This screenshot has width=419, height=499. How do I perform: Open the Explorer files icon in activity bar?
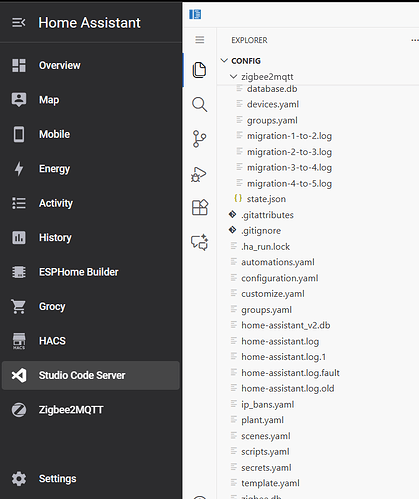coord(199,70)
